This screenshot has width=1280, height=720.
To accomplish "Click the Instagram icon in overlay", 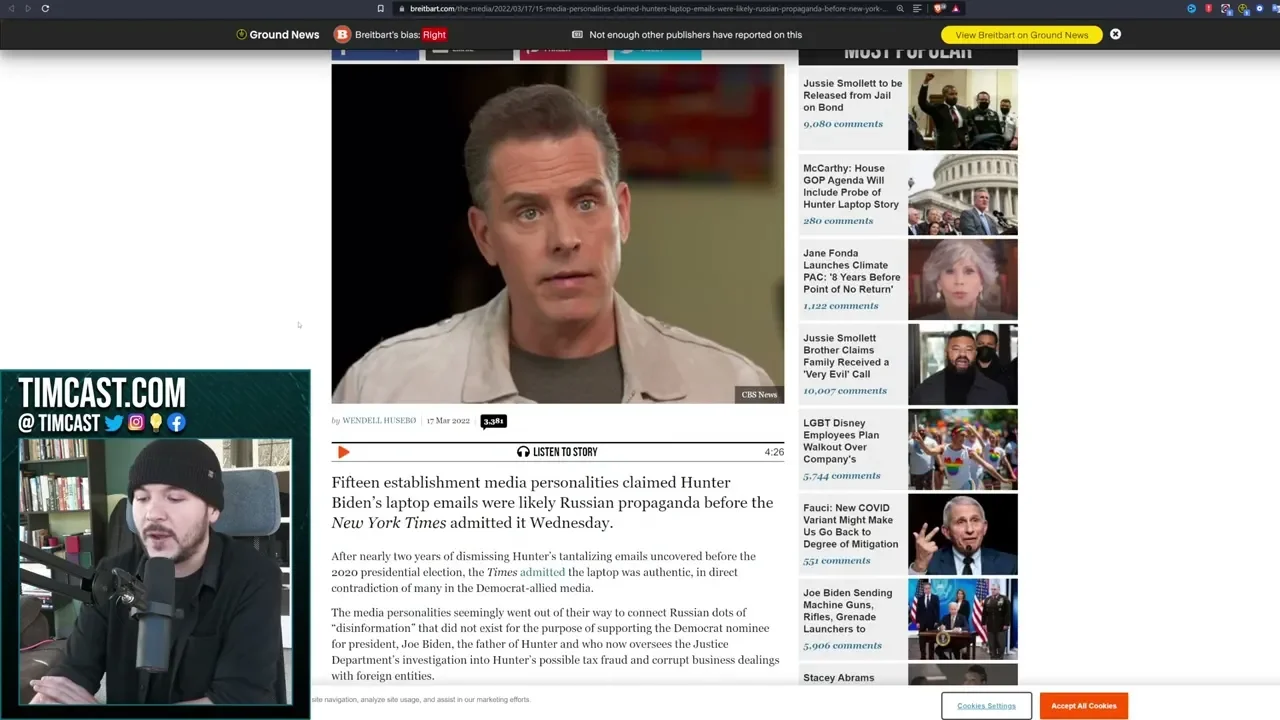I will pos(135,423).
